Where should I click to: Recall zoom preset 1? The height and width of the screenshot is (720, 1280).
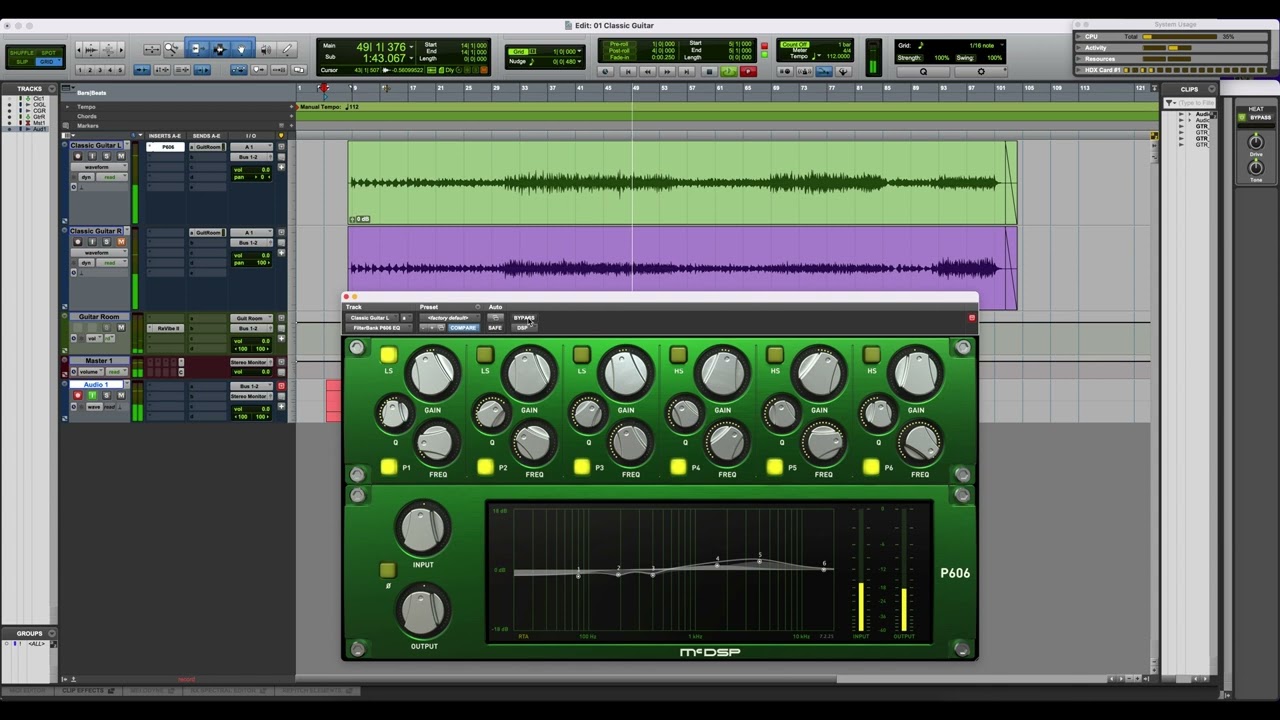[x=80, y=70]
